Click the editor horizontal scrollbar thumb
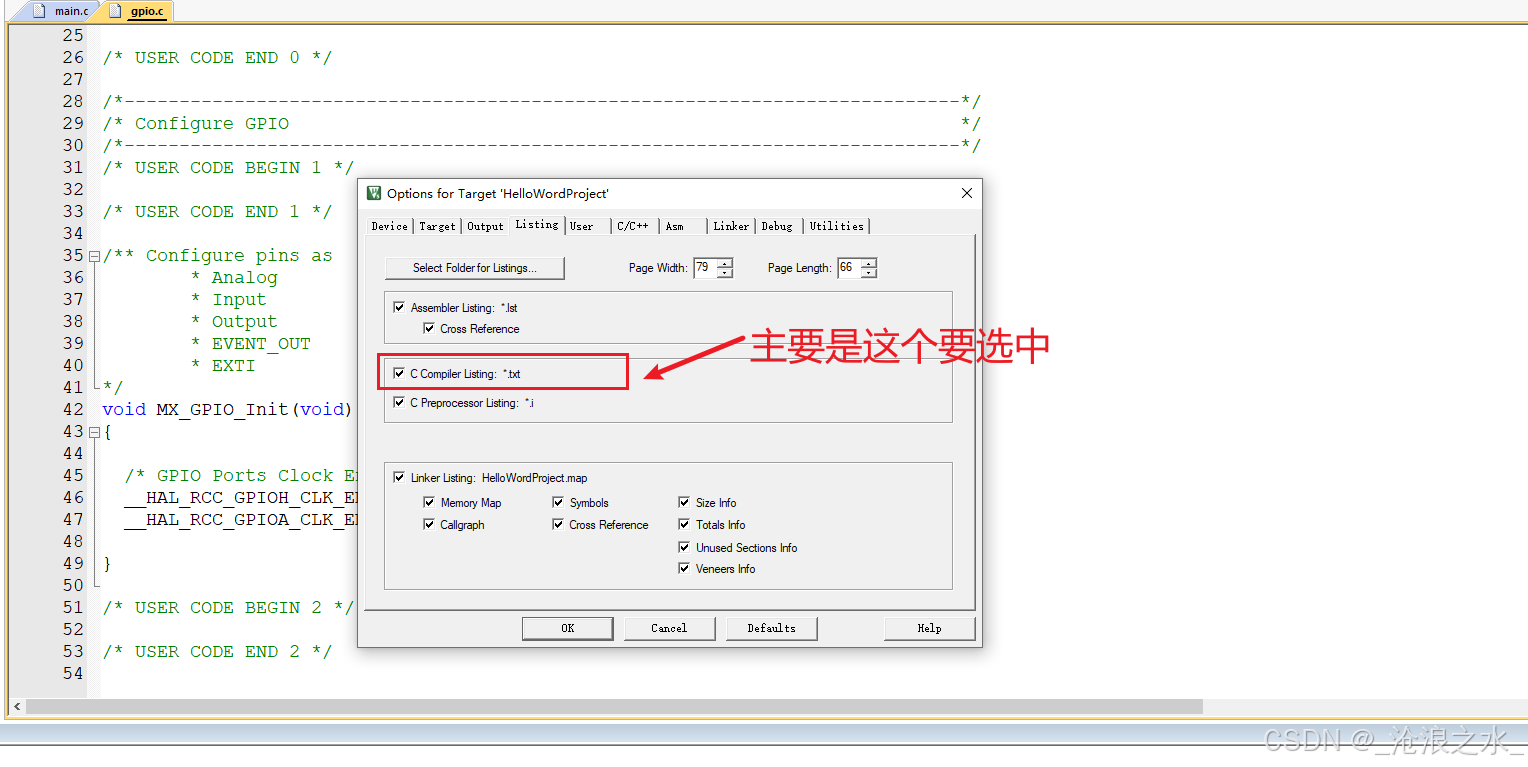The image size is (1528, 767). pyautogui.click(x=614, y=707)
